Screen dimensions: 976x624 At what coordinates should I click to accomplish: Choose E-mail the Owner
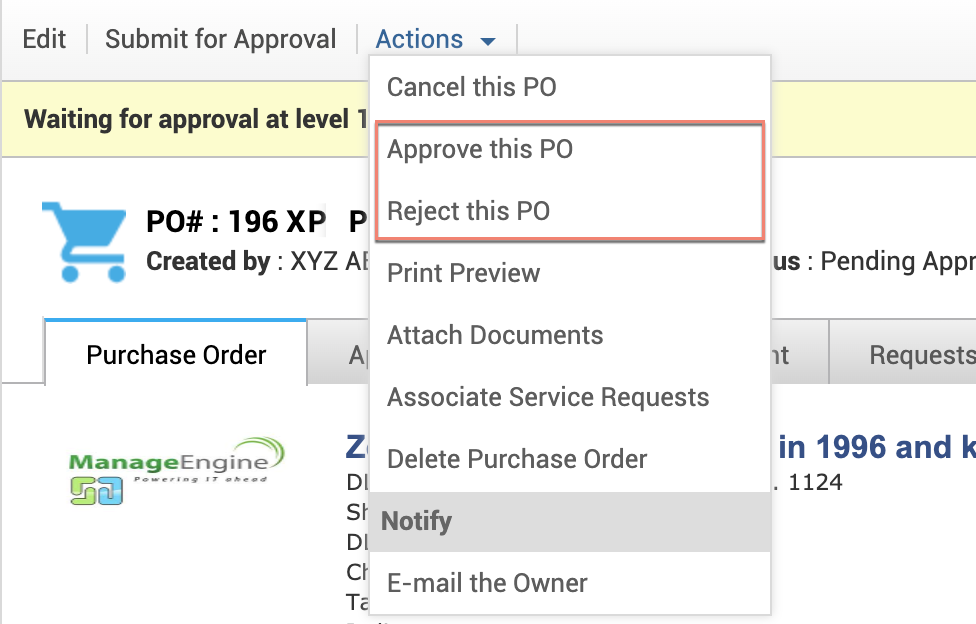click(487, 583)
